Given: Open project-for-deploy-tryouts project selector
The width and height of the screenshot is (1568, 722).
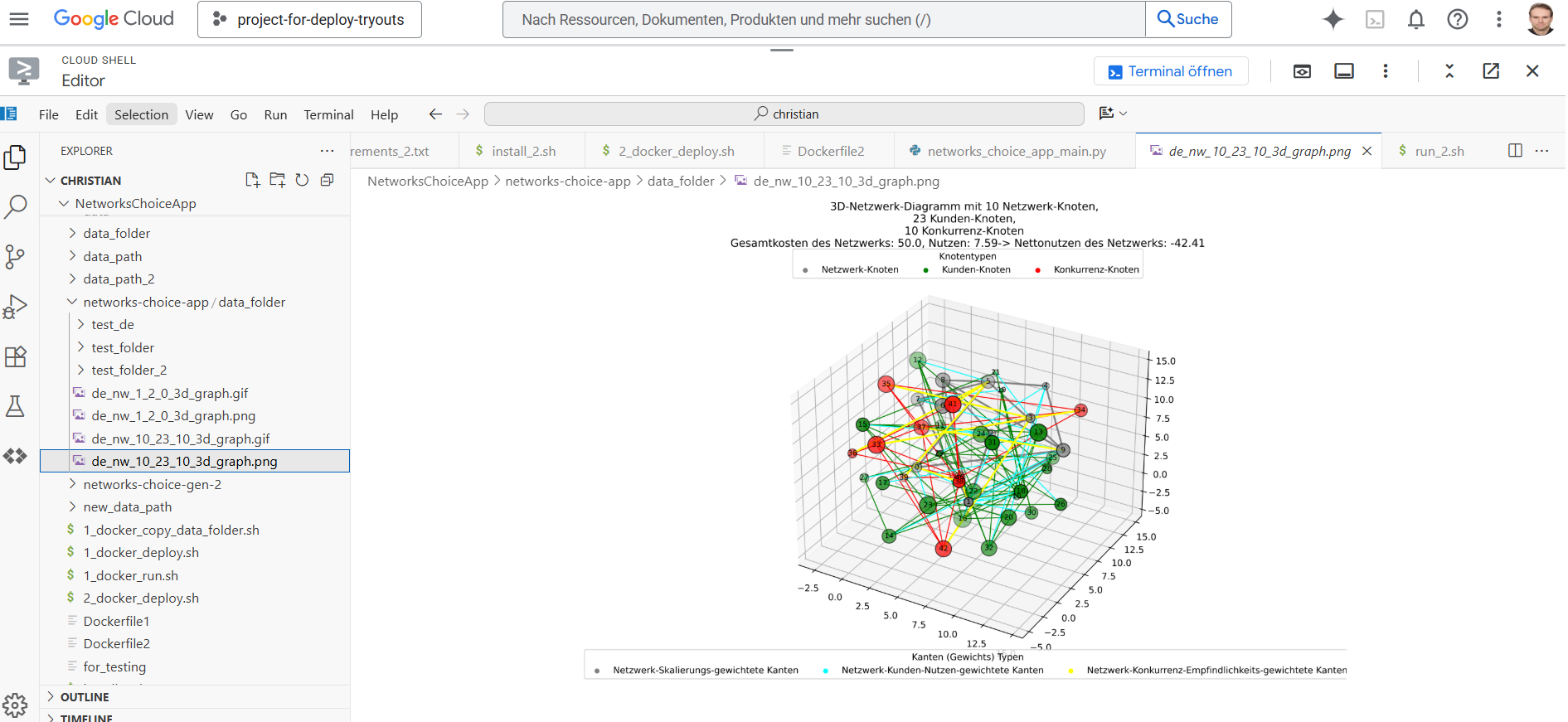Looking at the screenshot, I should (x=309, y=19).
